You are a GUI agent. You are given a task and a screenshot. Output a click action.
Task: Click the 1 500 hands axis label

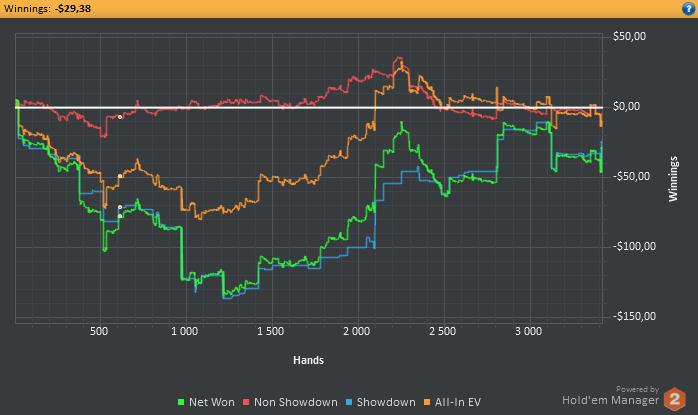tap(270, 332)
